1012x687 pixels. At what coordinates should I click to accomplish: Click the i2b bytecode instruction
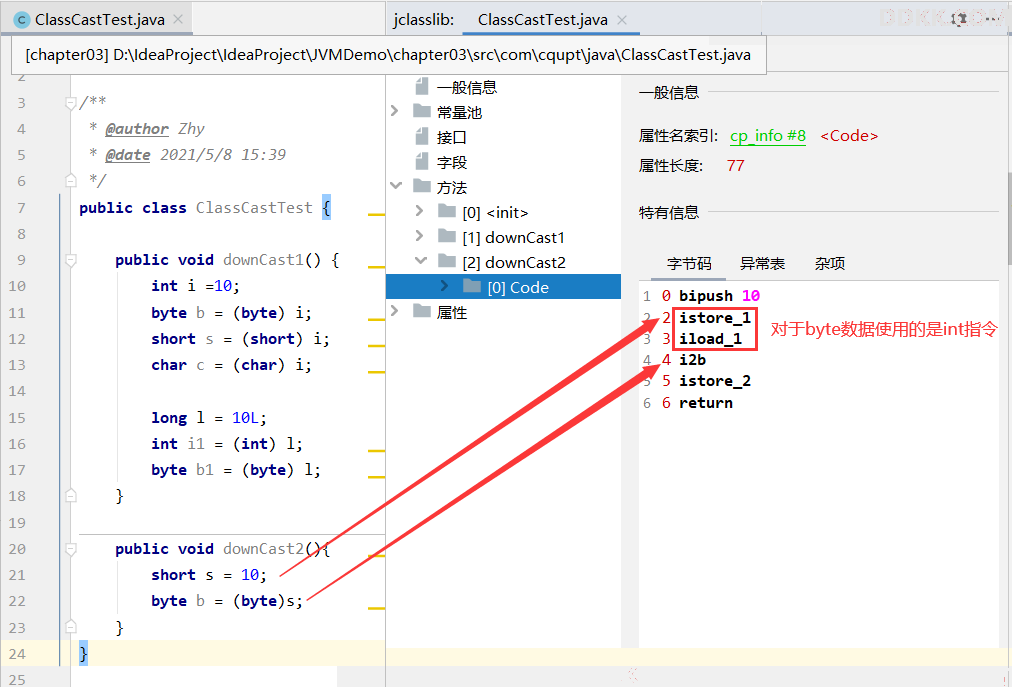tap(692, 360)
